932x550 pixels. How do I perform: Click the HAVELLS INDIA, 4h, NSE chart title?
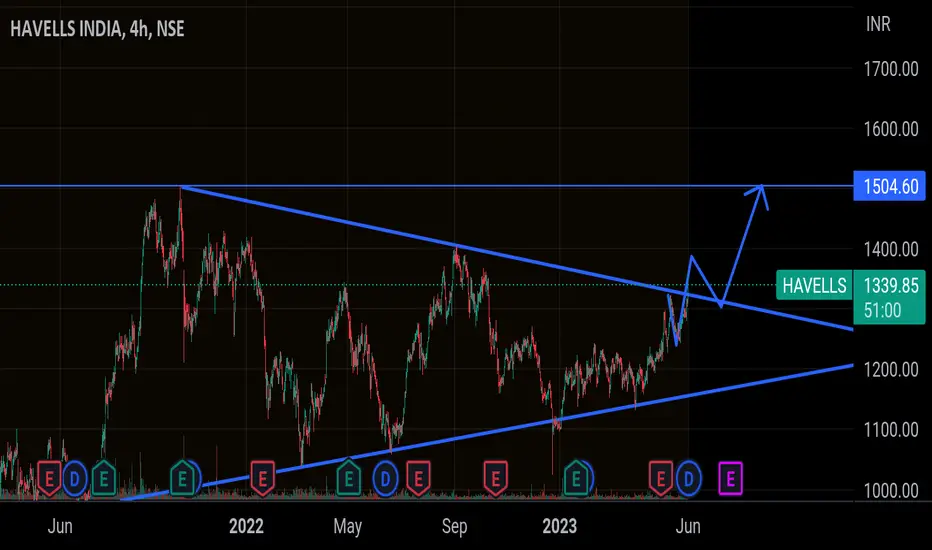97,29
